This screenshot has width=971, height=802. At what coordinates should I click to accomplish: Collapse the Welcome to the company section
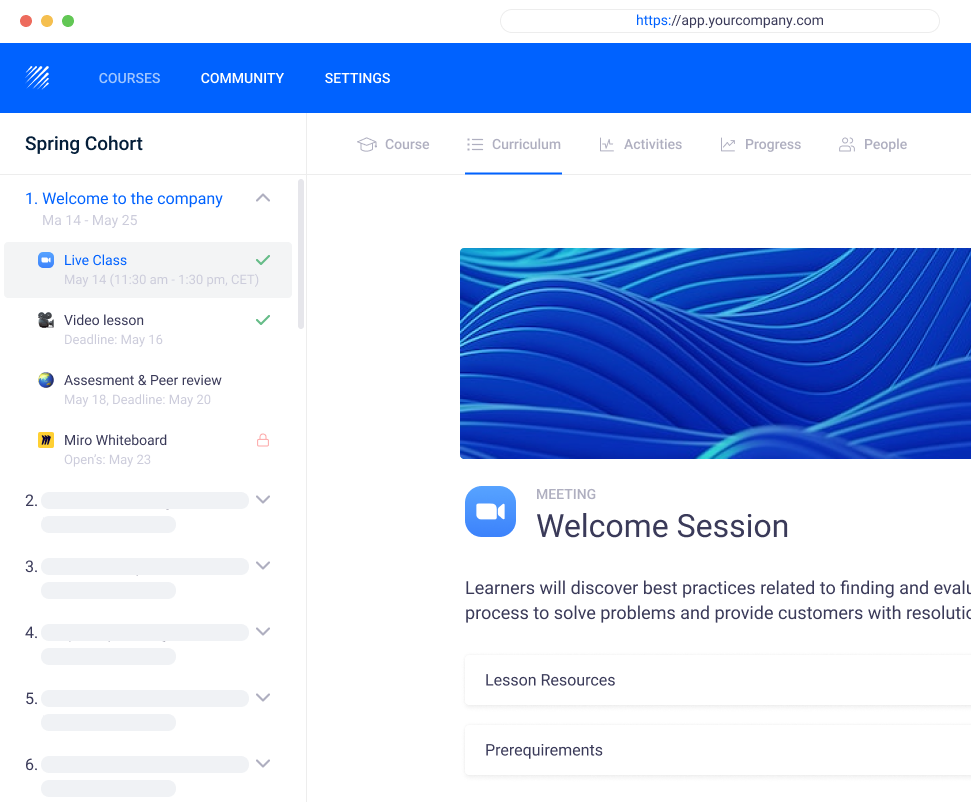[263, 198]
